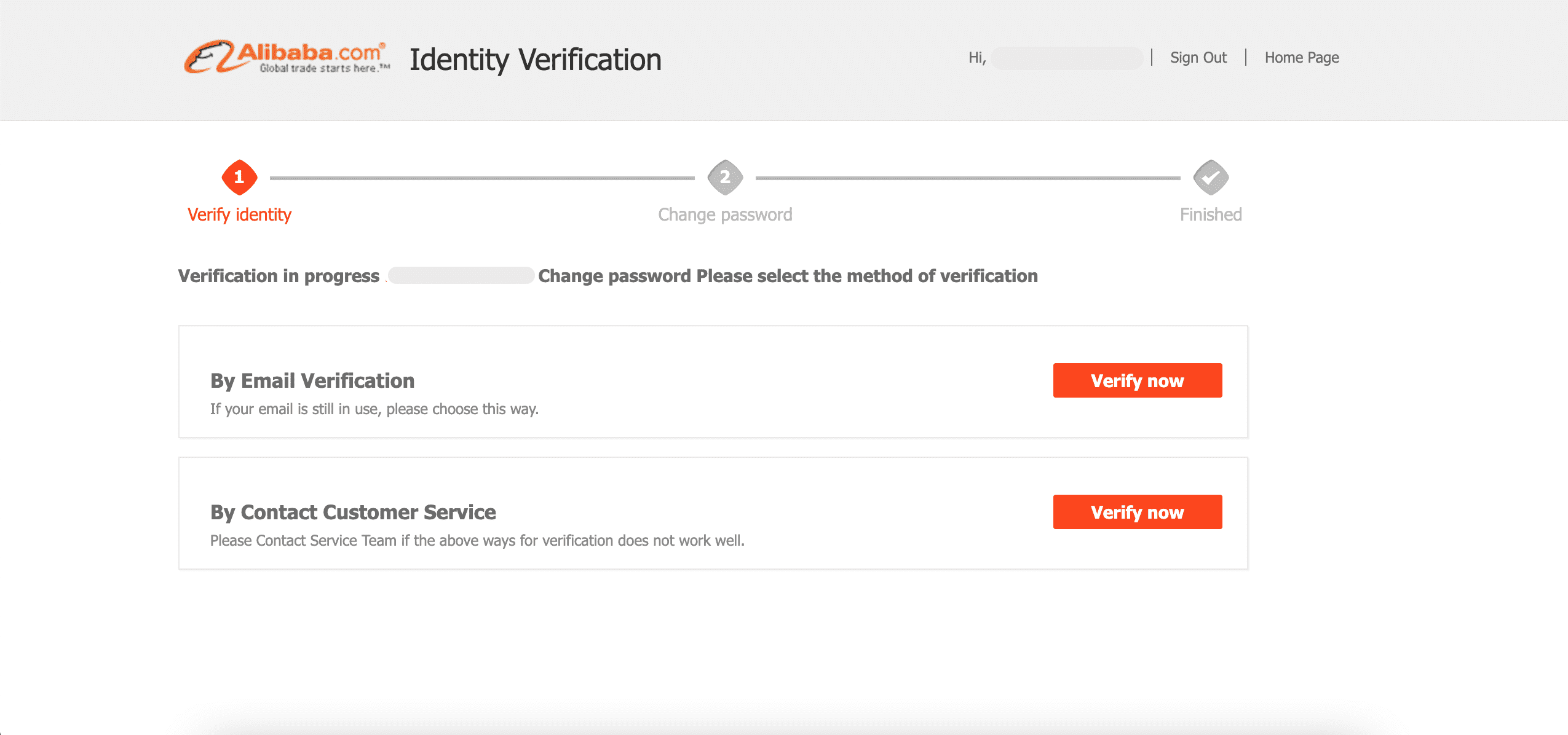Click the By Contact Customer Service heading

pyautogui.click(x=353, y=512)
